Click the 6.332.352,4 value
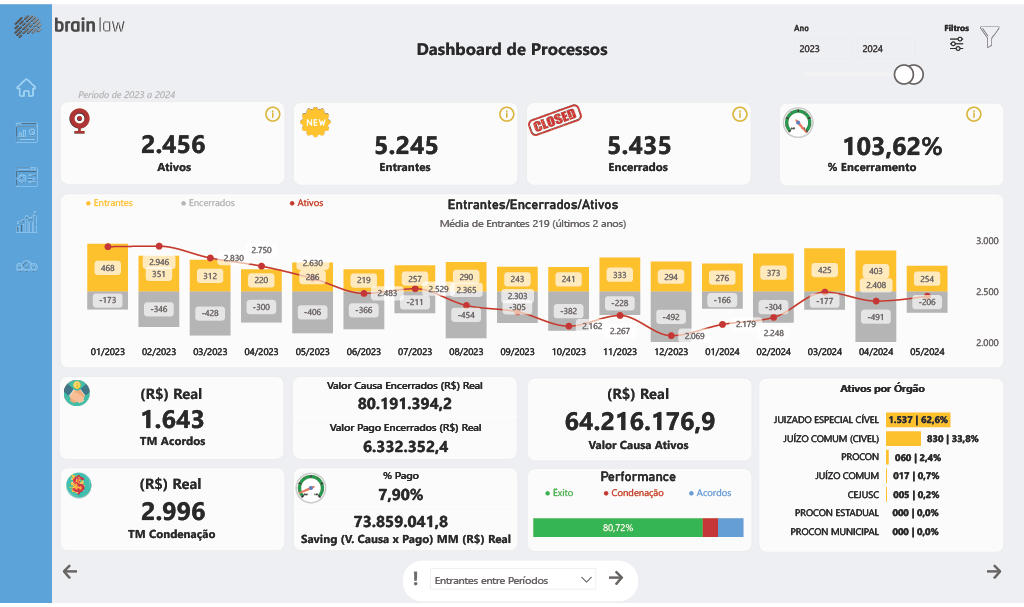Screen dimensions: 1024x607 click(x=406, y=447)
